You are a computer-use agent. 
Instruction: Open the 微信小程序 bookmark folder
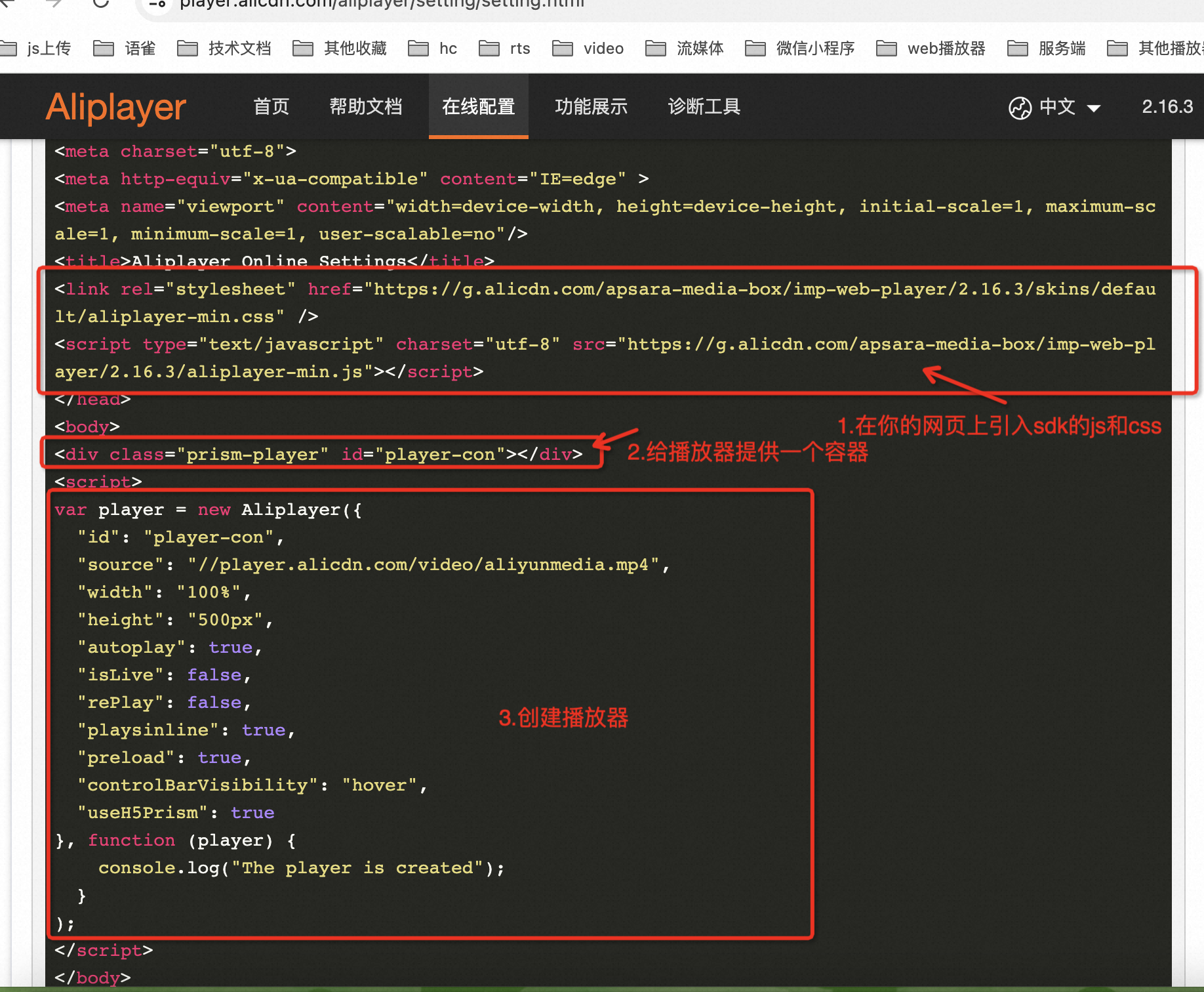[x=800, y=49]
